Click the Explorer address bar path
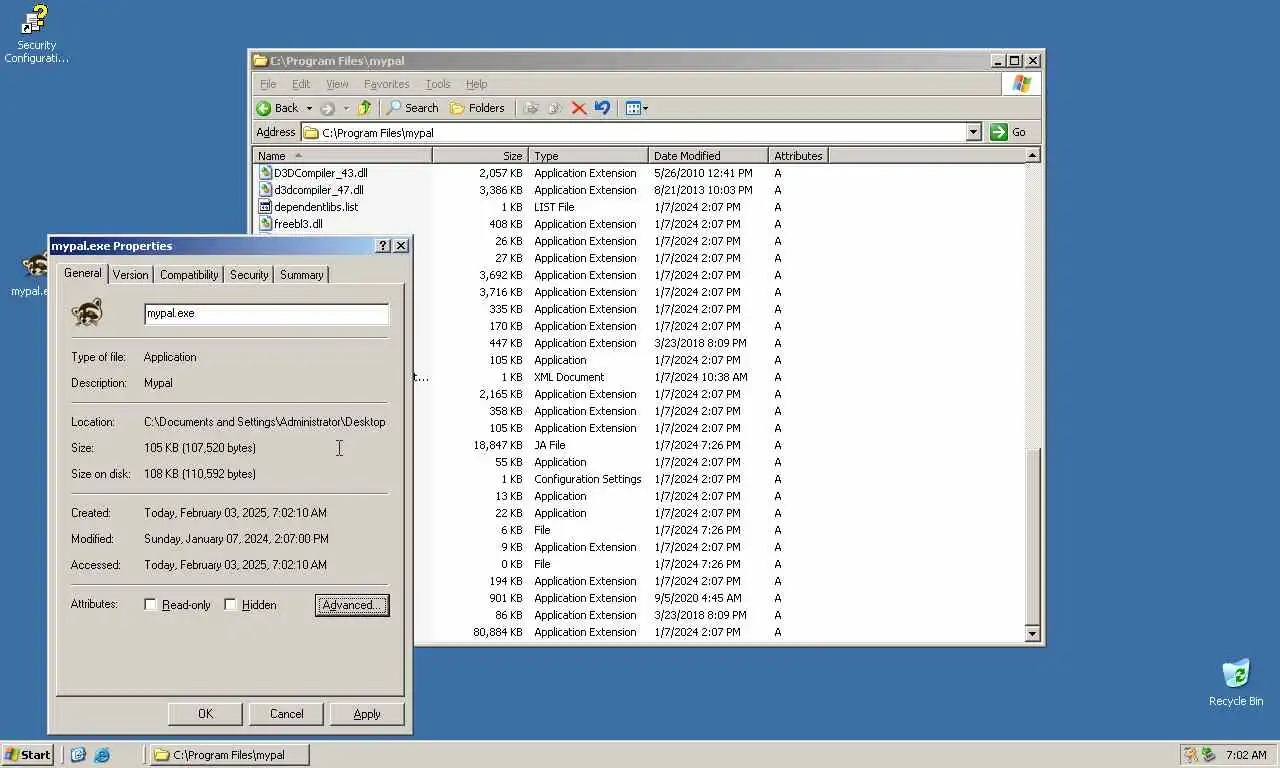The image size is (1280, 768). 642,132
